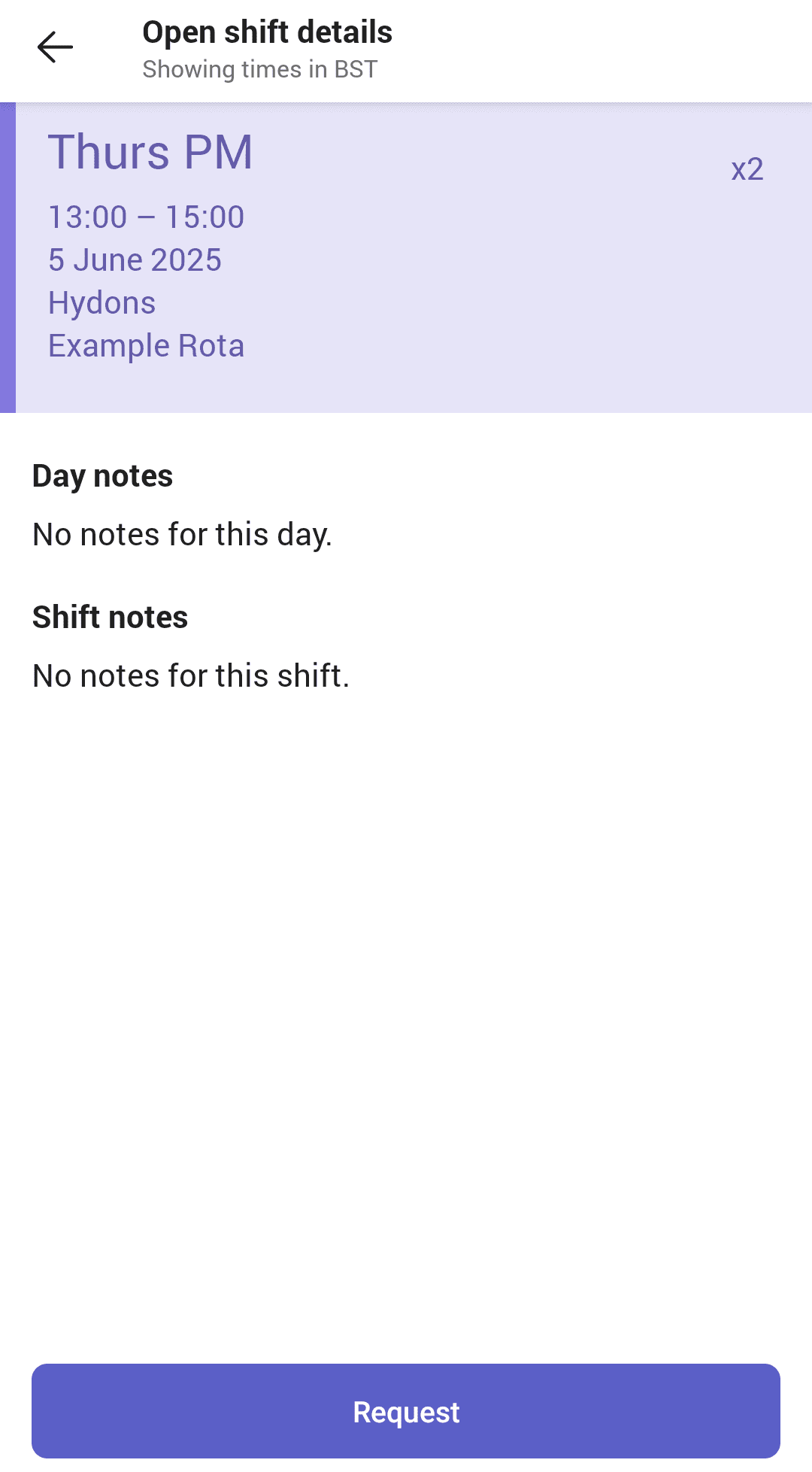Tap the 'Day notes' heading

click(103, 476)
